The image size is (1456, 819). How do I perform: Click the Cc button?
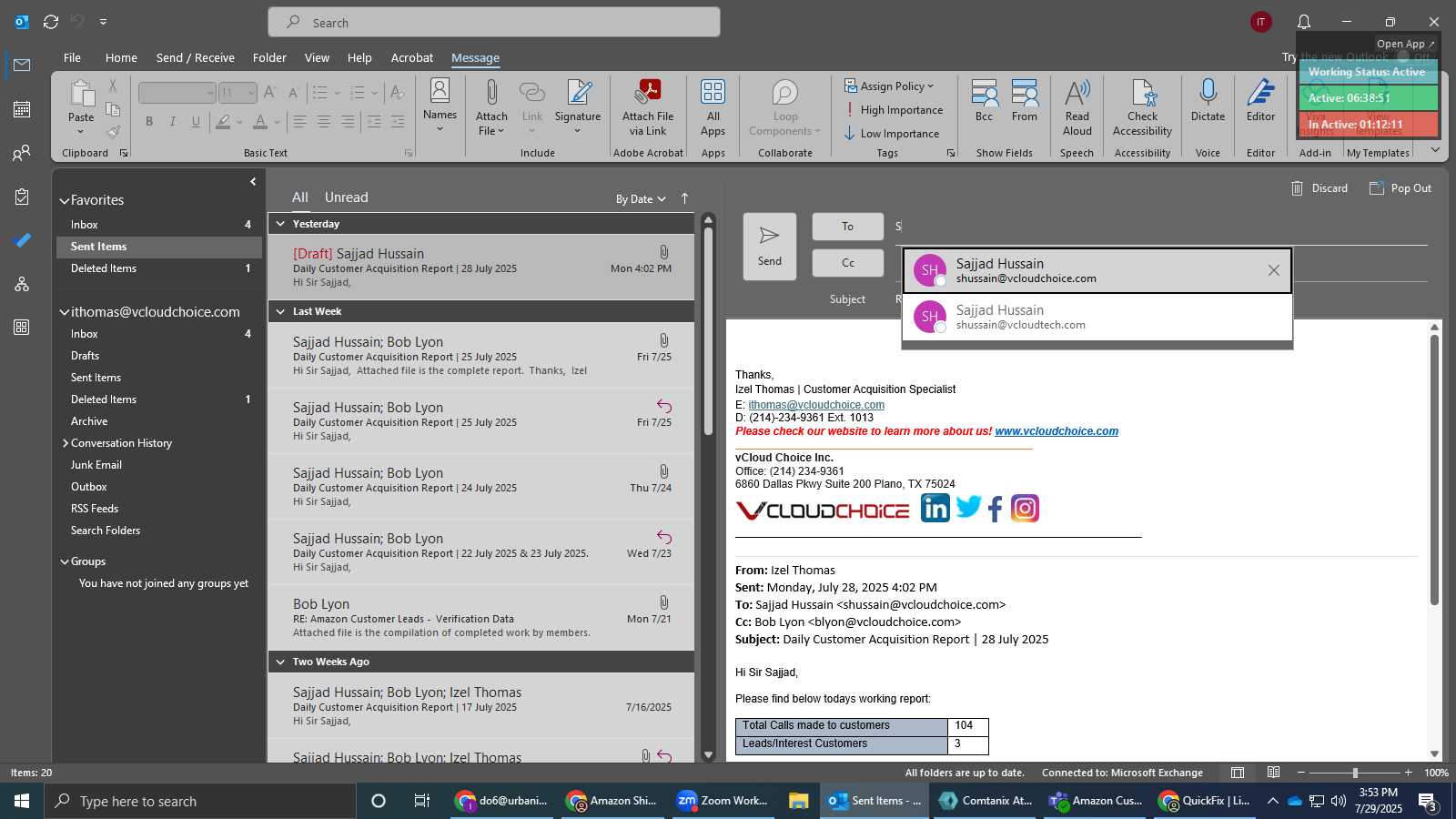pyautogui.click(x=847, y=263)
